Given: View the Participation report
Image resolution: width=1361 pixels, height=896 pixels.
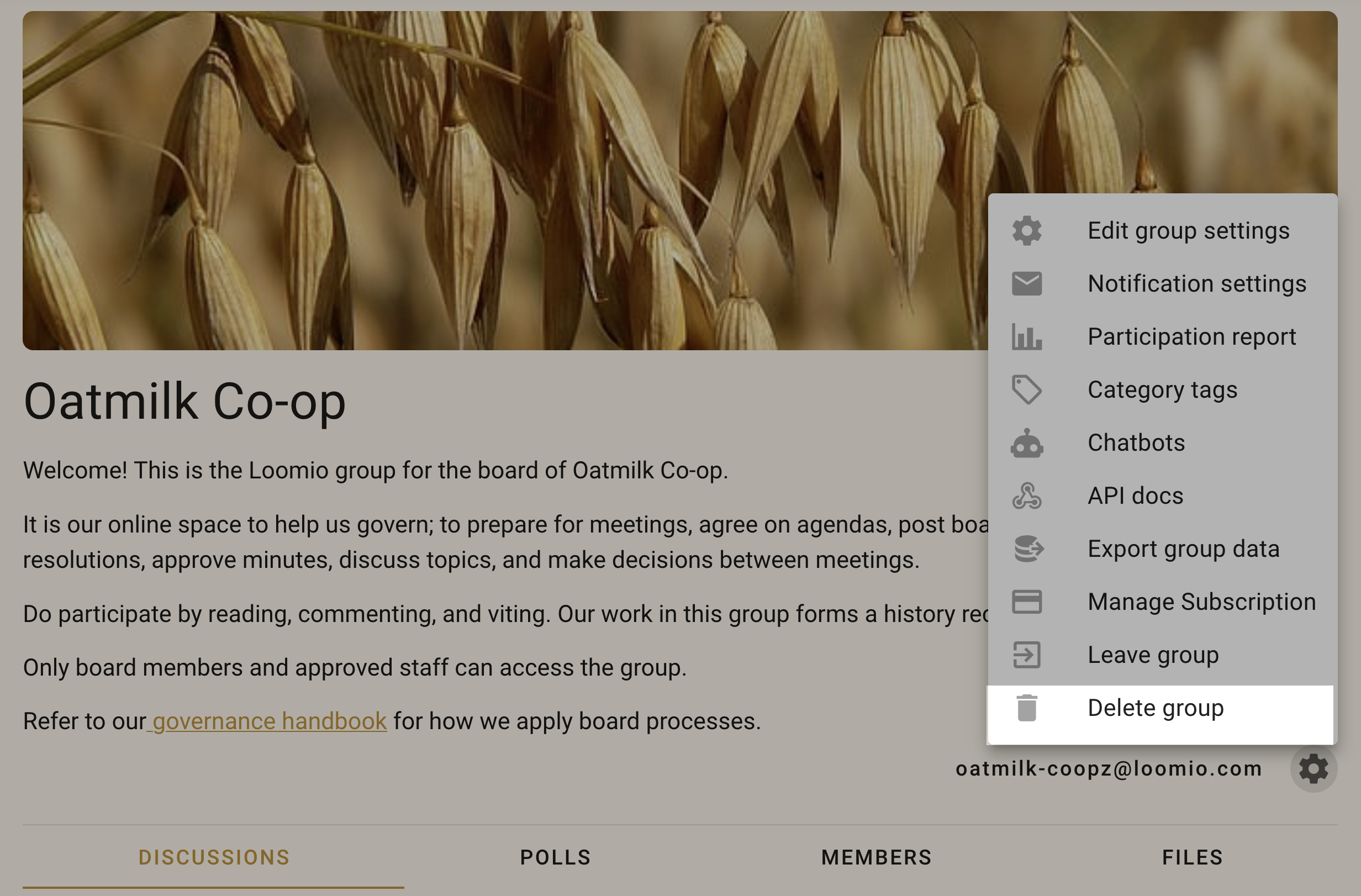Looking at the screenshot, I should tap(1162, 337).
